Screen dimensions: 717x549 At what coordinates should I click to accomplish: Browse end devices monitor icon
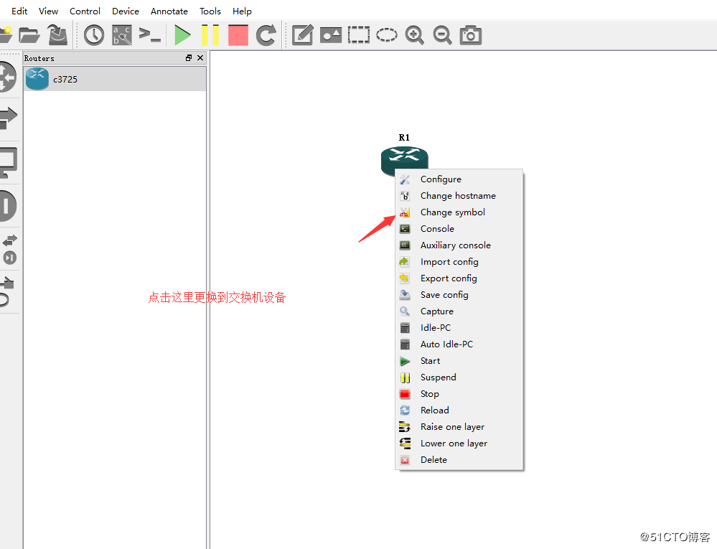8,163
